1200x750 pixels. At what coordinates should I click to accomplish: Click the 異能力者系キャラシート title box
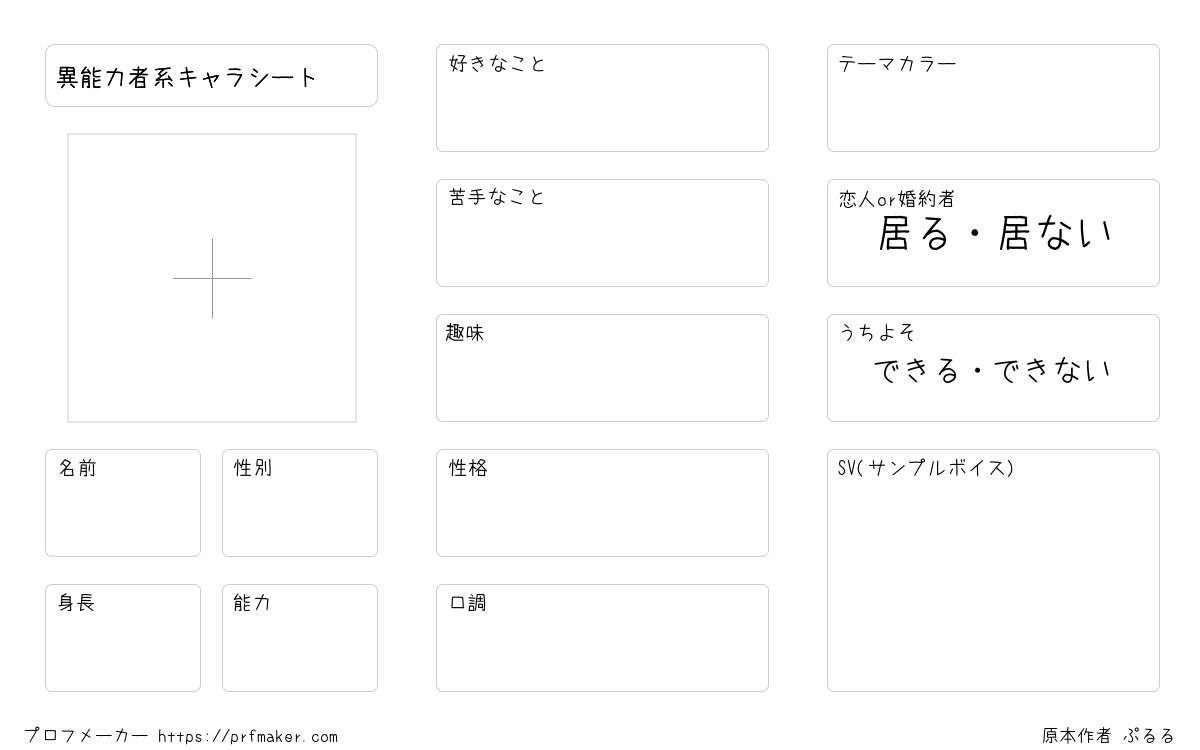[211, 75]
